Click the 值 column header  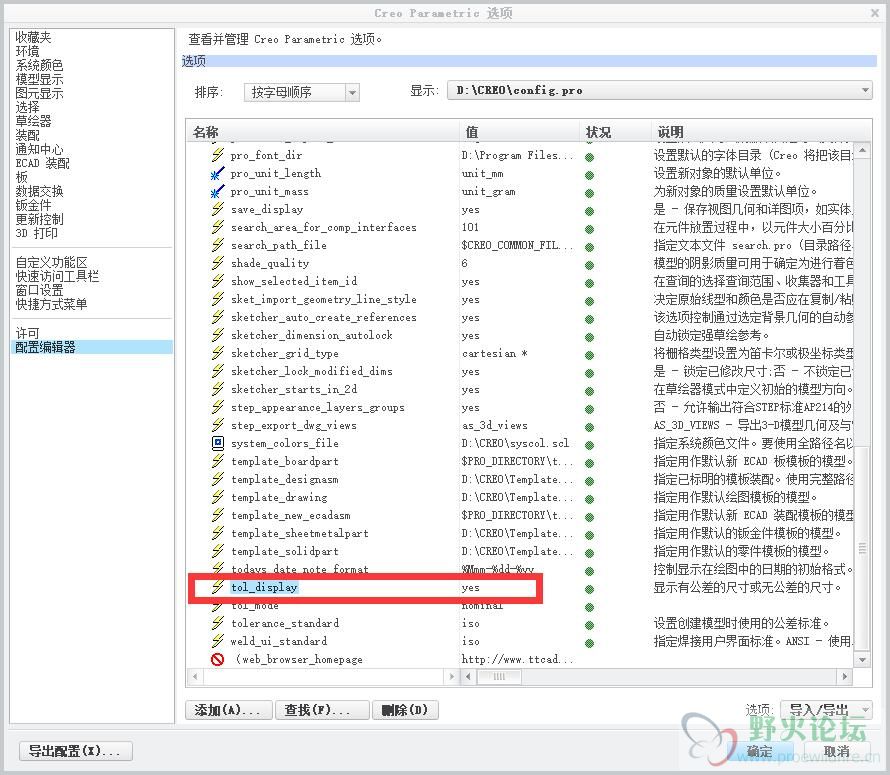(519, 132)
